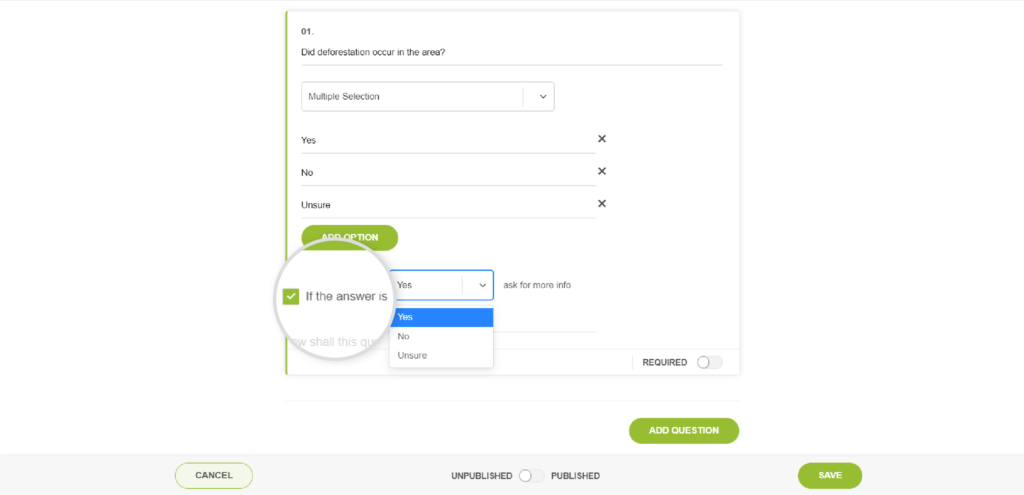Click the ADD QUESTION button
Viewport: 1024px width, 495px height.
tap(684, 430)
